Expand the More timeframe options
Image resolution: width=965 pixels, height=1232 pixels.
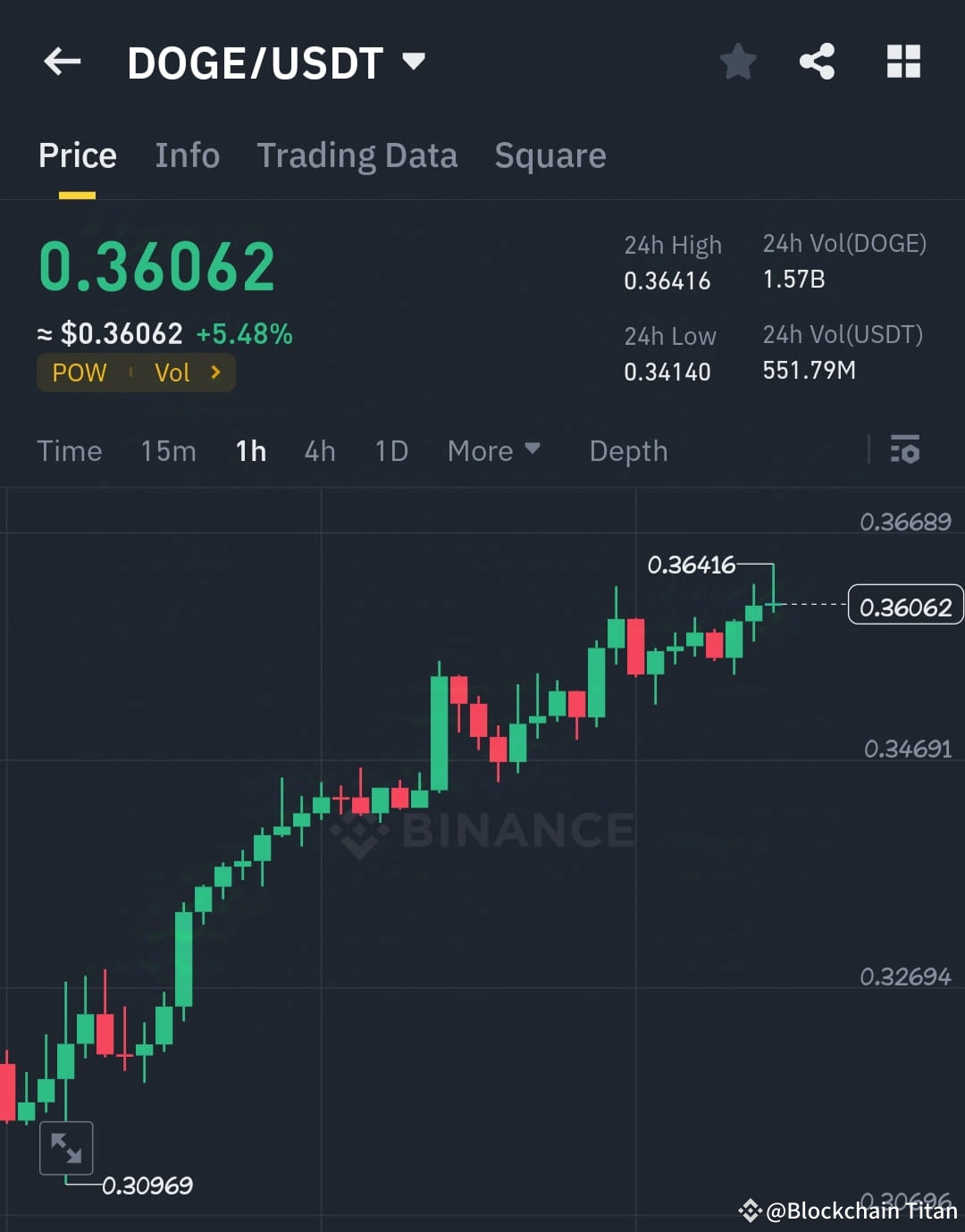click(x=492, y=451)
